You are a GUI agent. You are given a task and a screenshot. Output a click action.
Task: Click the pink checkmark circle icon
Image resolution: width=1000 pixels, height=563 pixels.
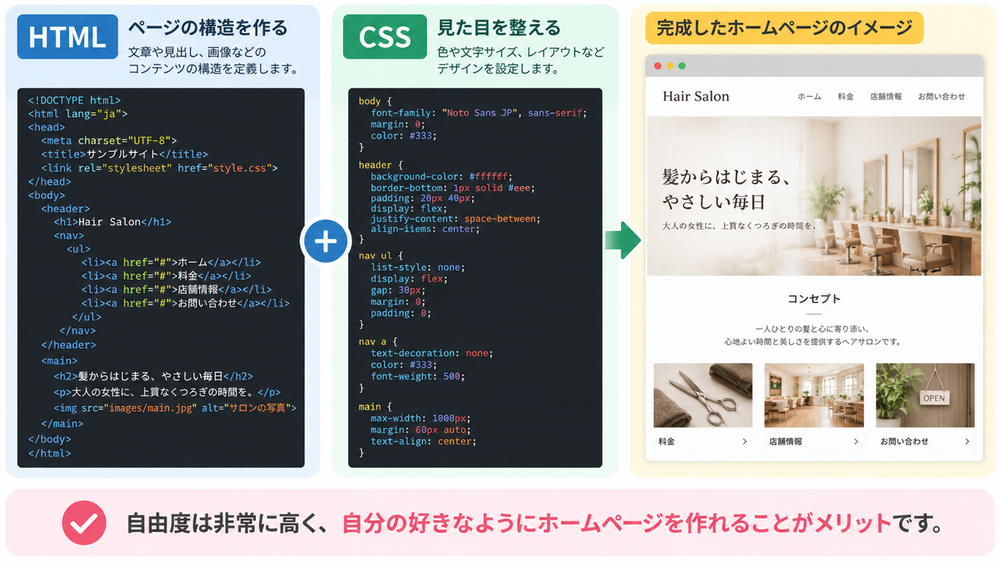(x=84, y=523)
